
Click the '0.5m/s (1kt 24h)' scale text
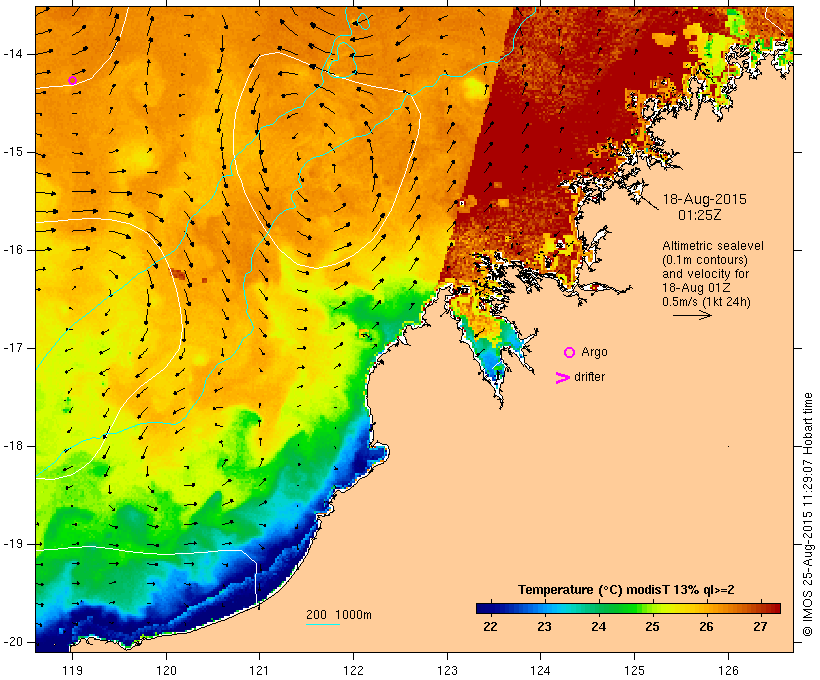pyautogui.click(x=706, y=302)
